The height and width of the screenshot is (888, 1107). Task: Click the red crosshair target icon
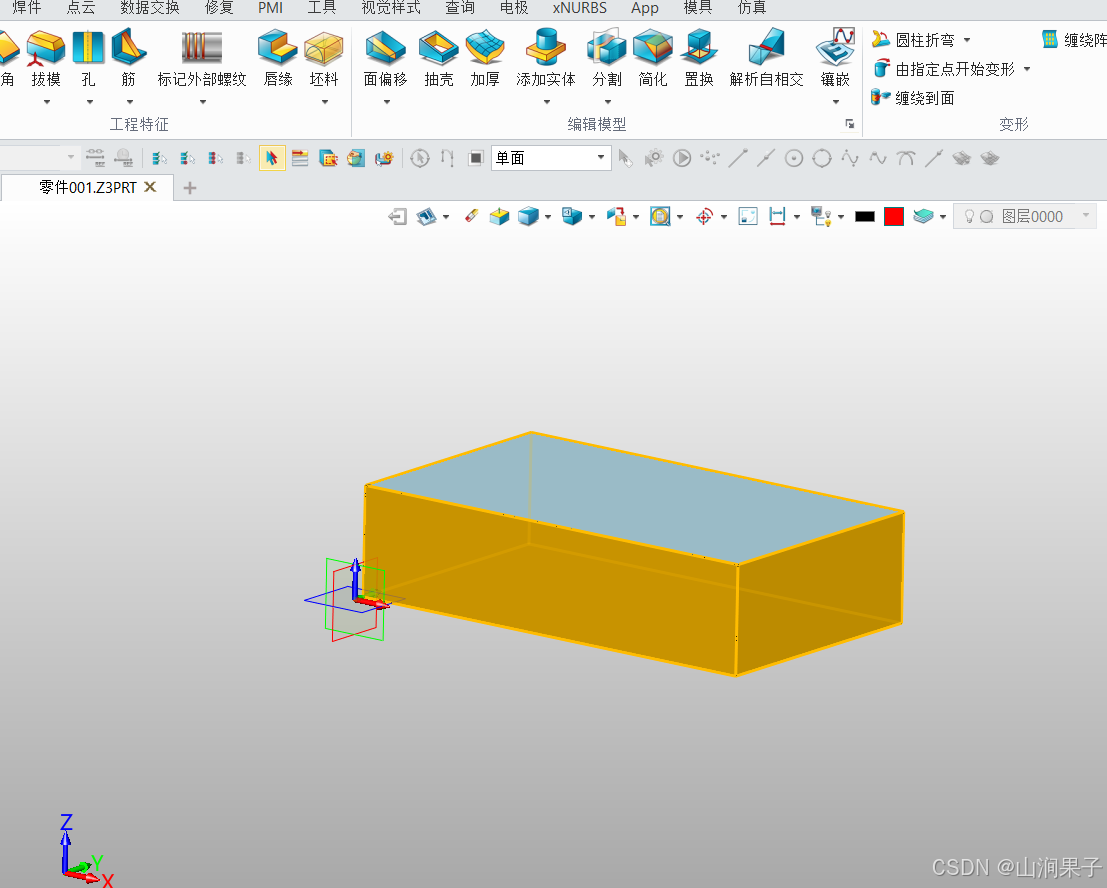tap(704, 216)
